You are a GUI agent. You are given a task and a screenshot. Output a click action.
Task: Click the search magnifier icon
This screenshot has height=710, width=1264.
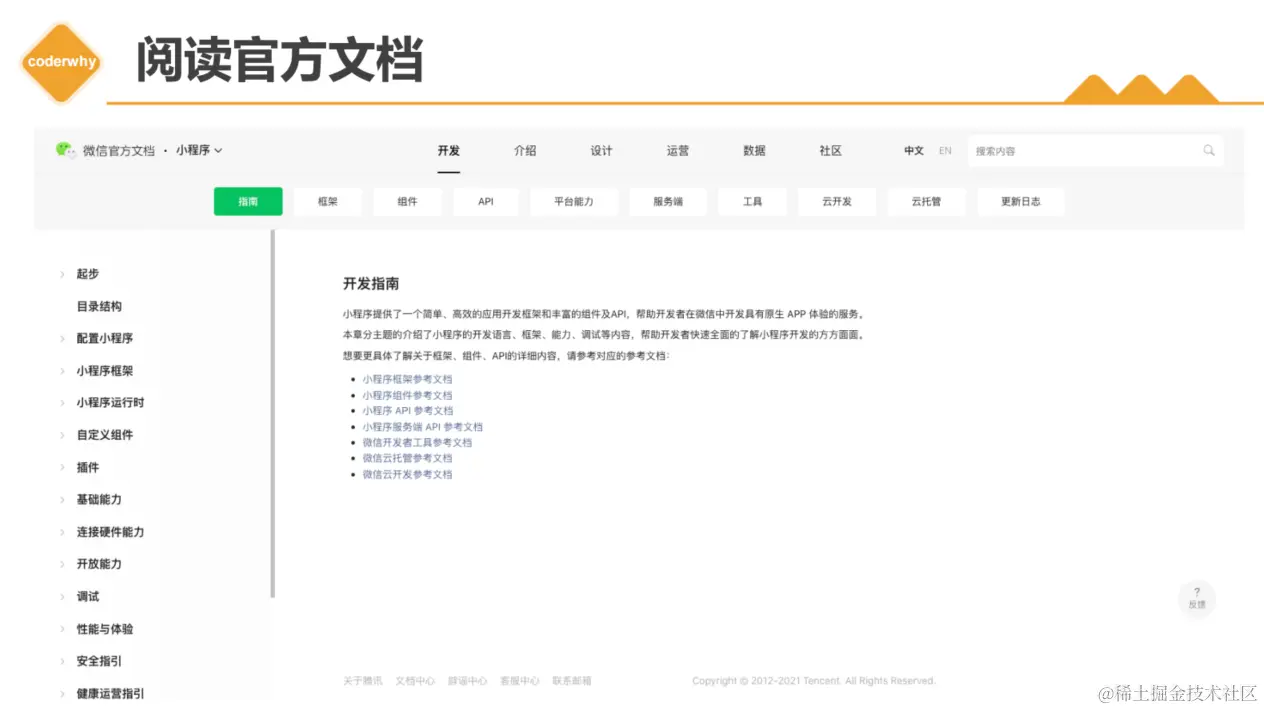1208,150
